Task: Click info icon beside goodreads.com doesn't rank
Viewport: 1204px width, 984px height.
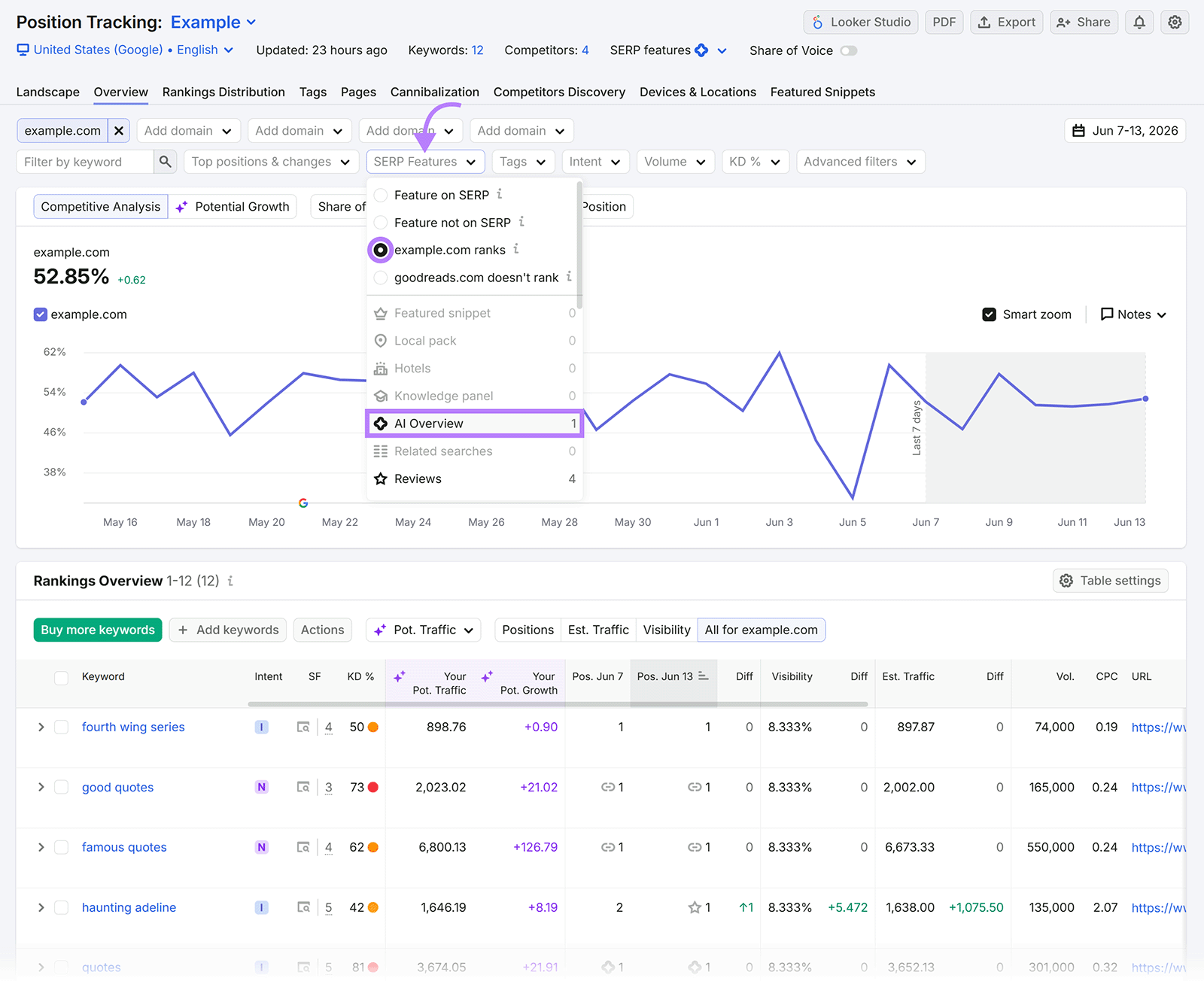Action: pyautogui.click(x=569, y=277)
